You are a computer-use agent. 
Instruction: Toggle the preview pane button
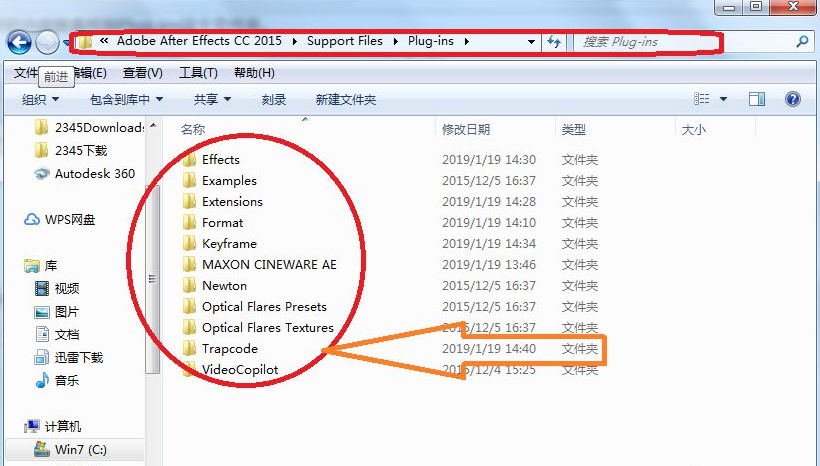[x=757, y=99]
